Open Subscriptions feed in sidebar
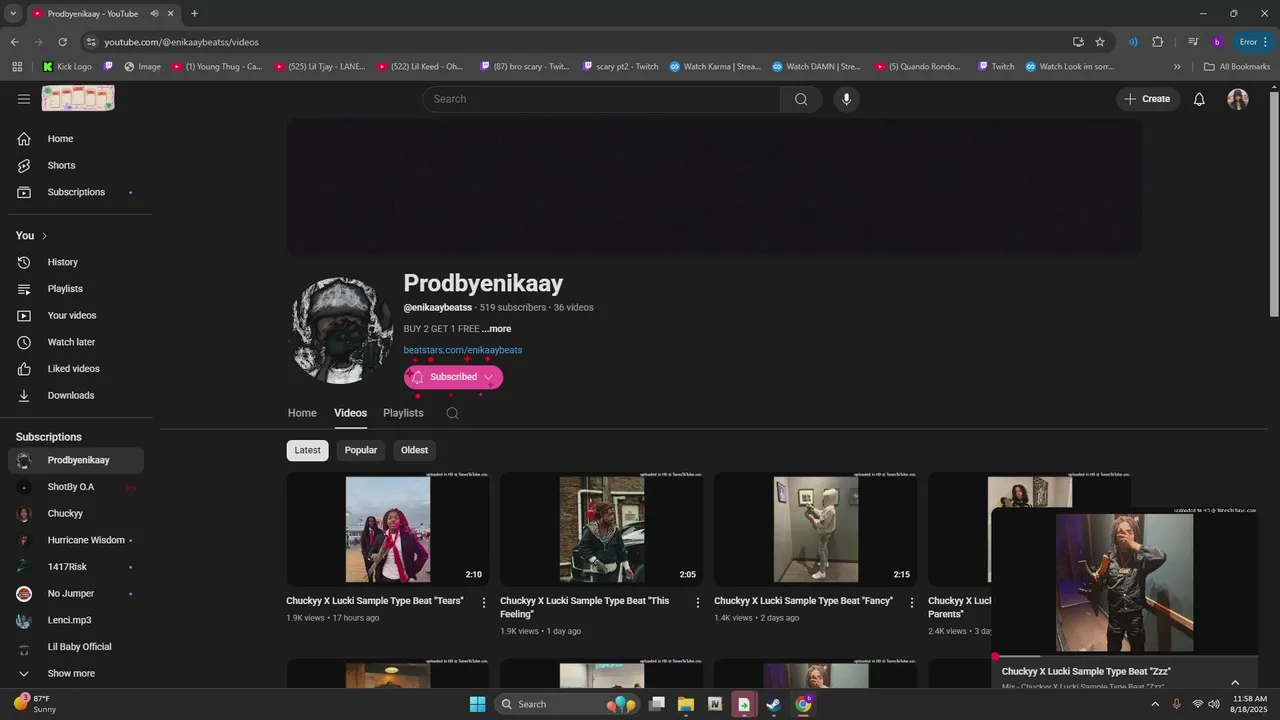 (76, 192)
